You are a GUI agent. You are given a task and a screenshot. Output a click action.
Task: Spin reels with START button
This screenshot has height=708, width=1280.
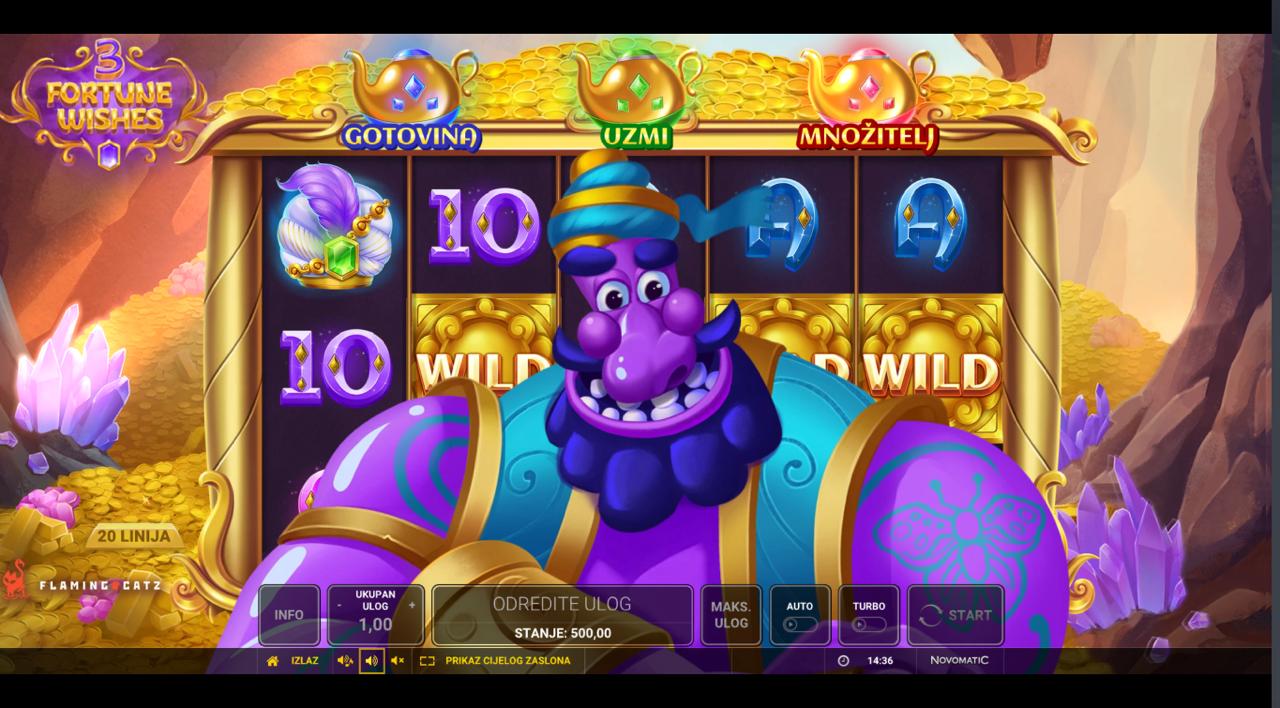(x=956, y=615)
